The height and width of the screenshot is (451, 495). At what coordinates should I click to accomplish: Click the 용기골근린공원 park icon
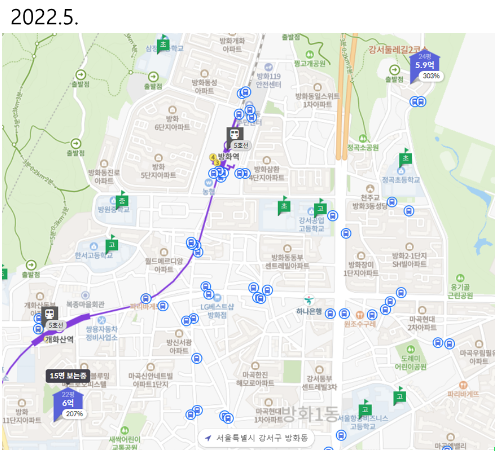460,278
